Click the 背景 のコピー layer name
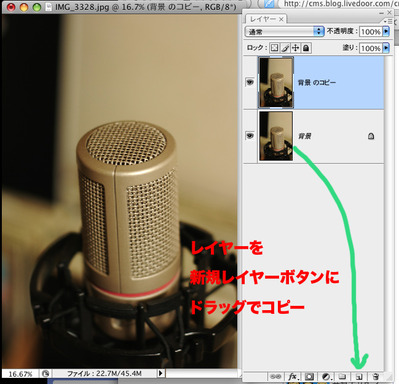399x384 pixels. [317, 82]
